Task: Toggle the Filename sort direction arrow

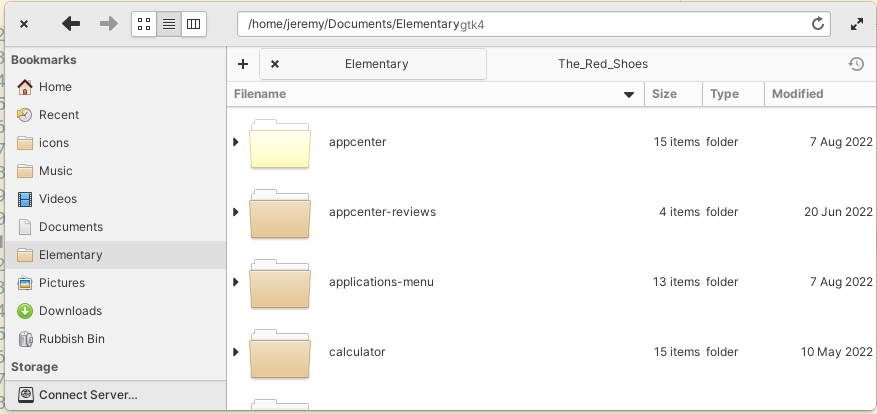Action: click(629, 95)
